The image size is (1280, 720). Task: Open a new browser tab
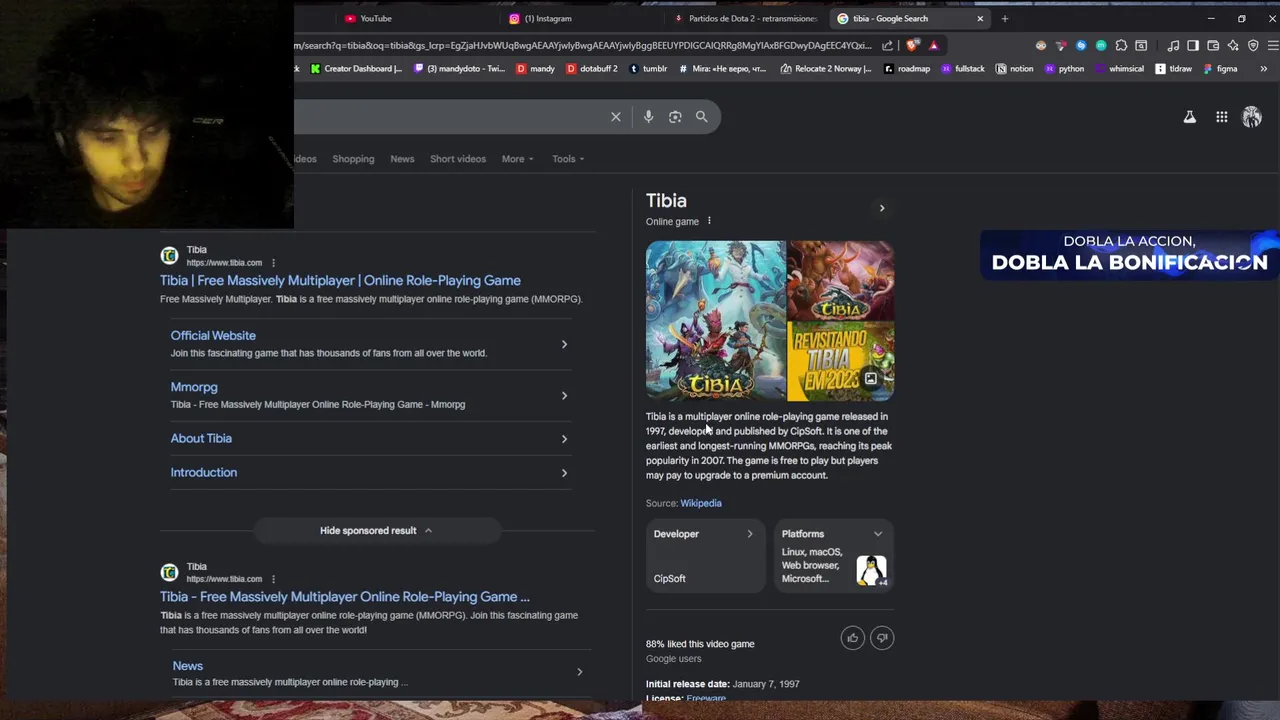click(1005, 18)
